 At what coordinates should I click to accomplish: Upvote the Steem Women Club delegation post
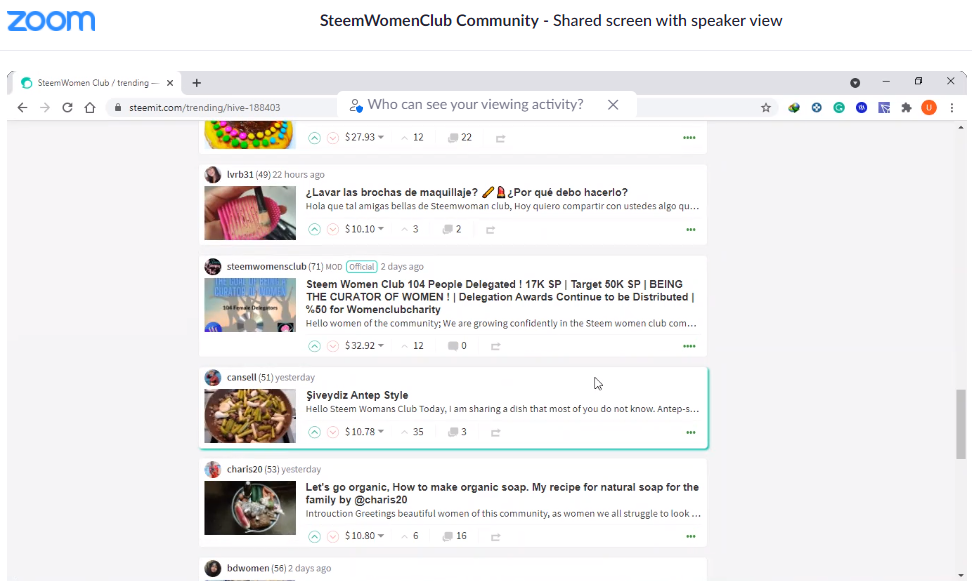click(x=314, y=346)
